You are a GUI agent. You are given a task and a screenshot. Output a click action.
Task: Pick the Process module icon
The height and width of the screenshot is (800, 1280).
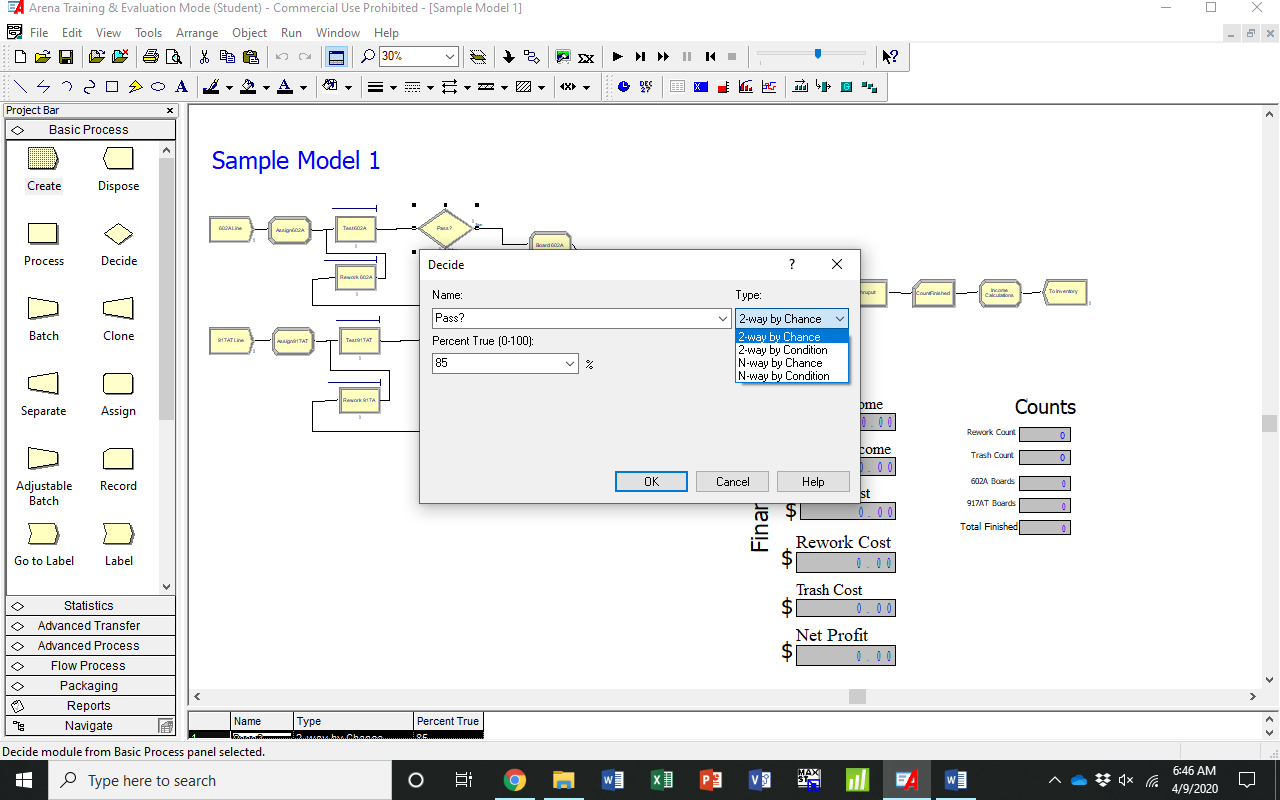[44, 233]
